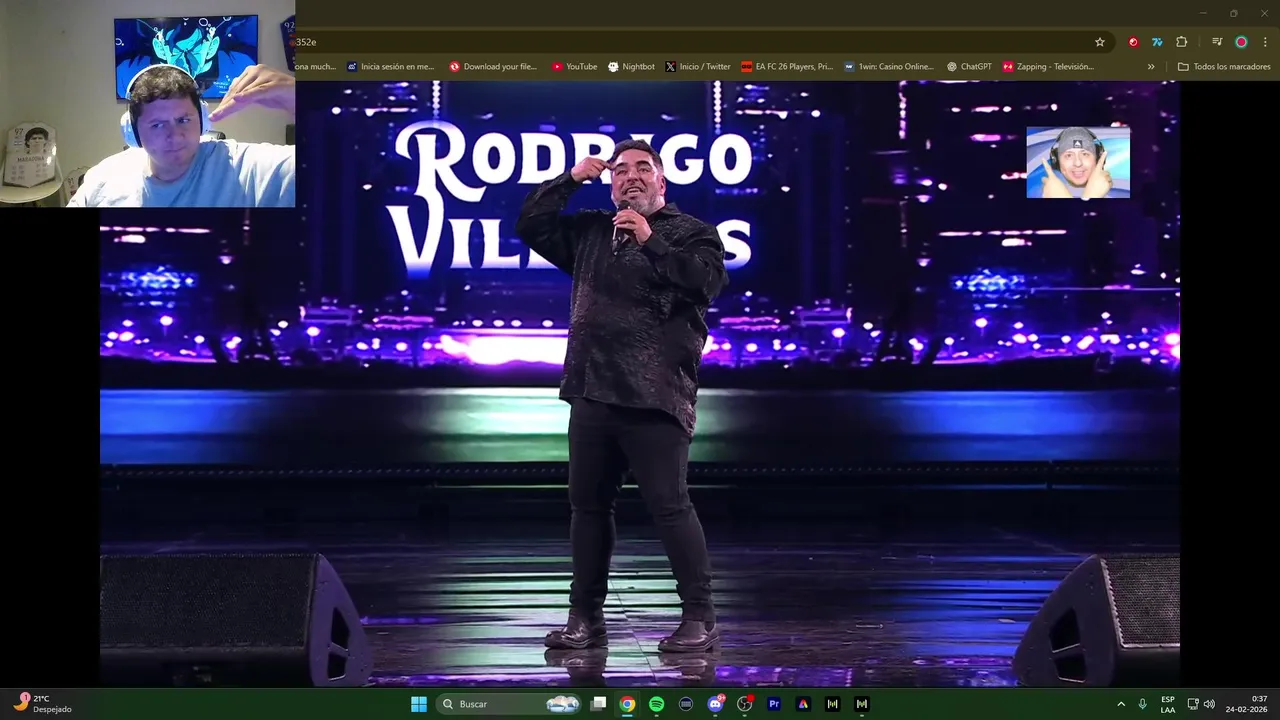Image resolution: width=1280 pixels, height=720 pixels.
Task: Show hidden system tray icons
Action: tap(1121, 704)
